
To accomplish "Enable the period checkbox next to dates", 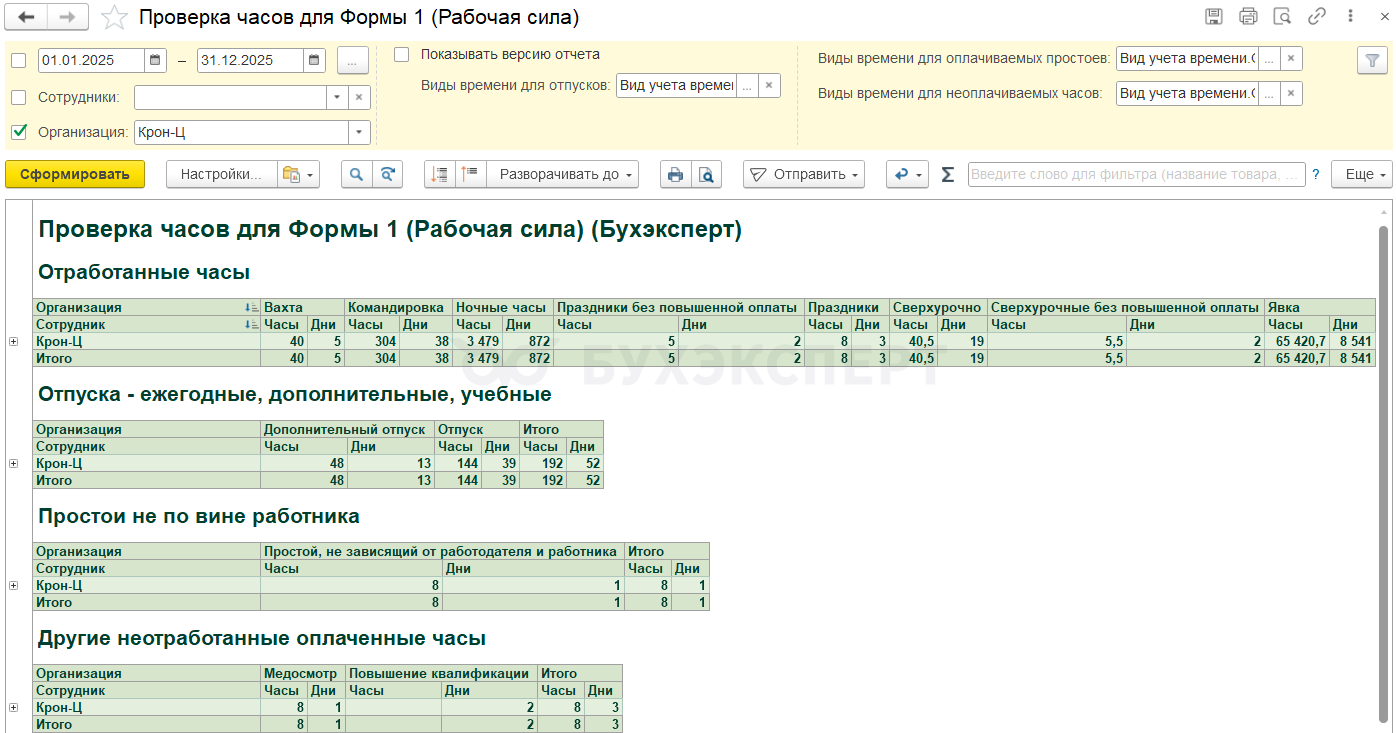I will 18,60.
